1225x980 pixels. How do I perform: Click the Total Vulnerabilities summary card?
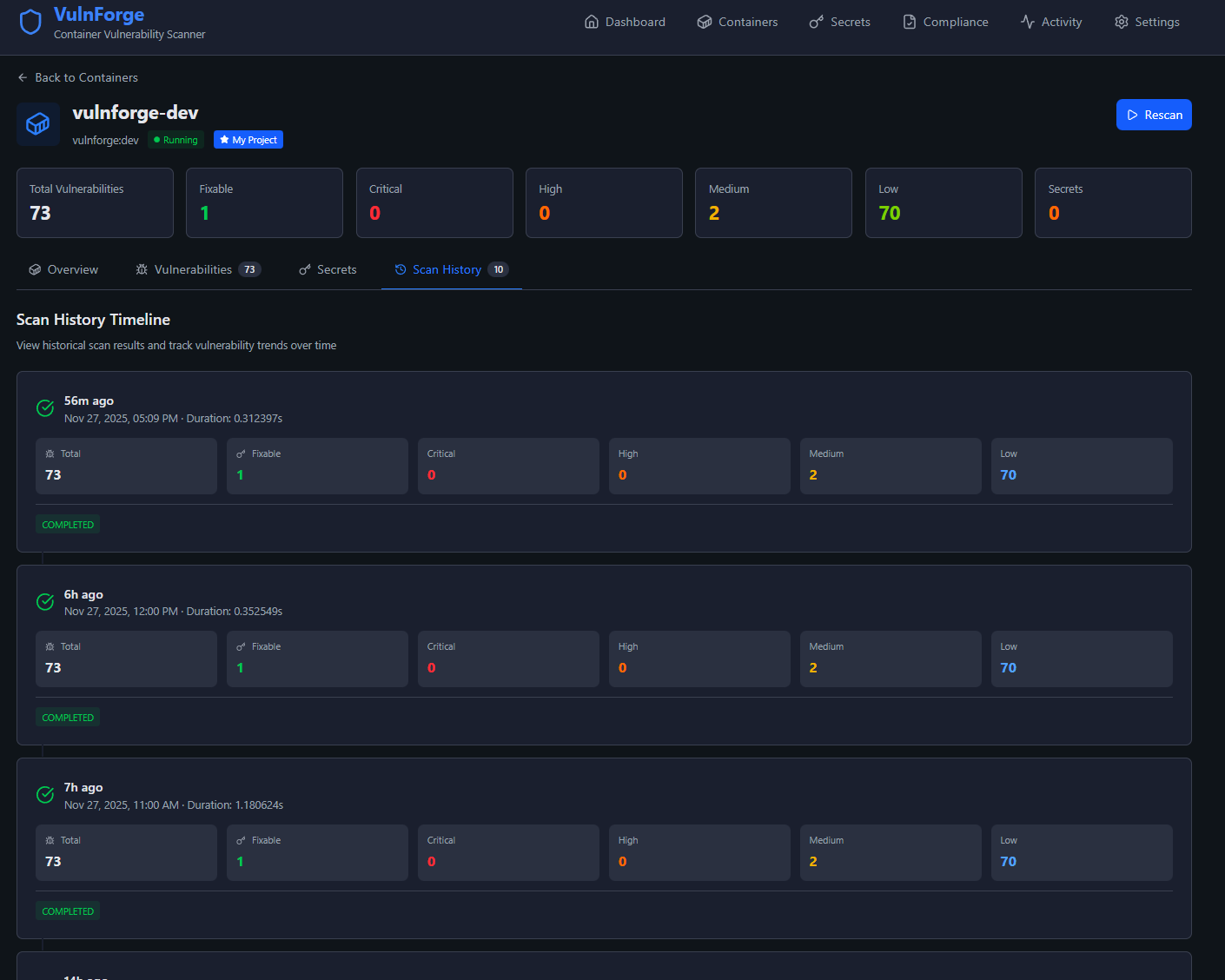pos(95,202)
